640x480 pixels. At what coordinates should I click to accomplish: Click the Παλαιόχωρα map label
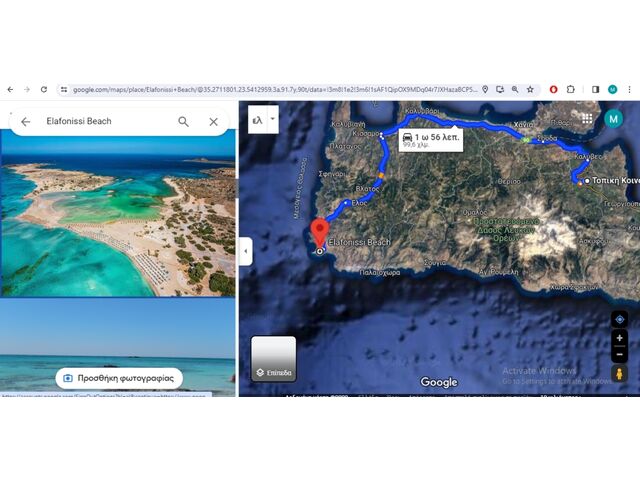(x=380, y=272)
